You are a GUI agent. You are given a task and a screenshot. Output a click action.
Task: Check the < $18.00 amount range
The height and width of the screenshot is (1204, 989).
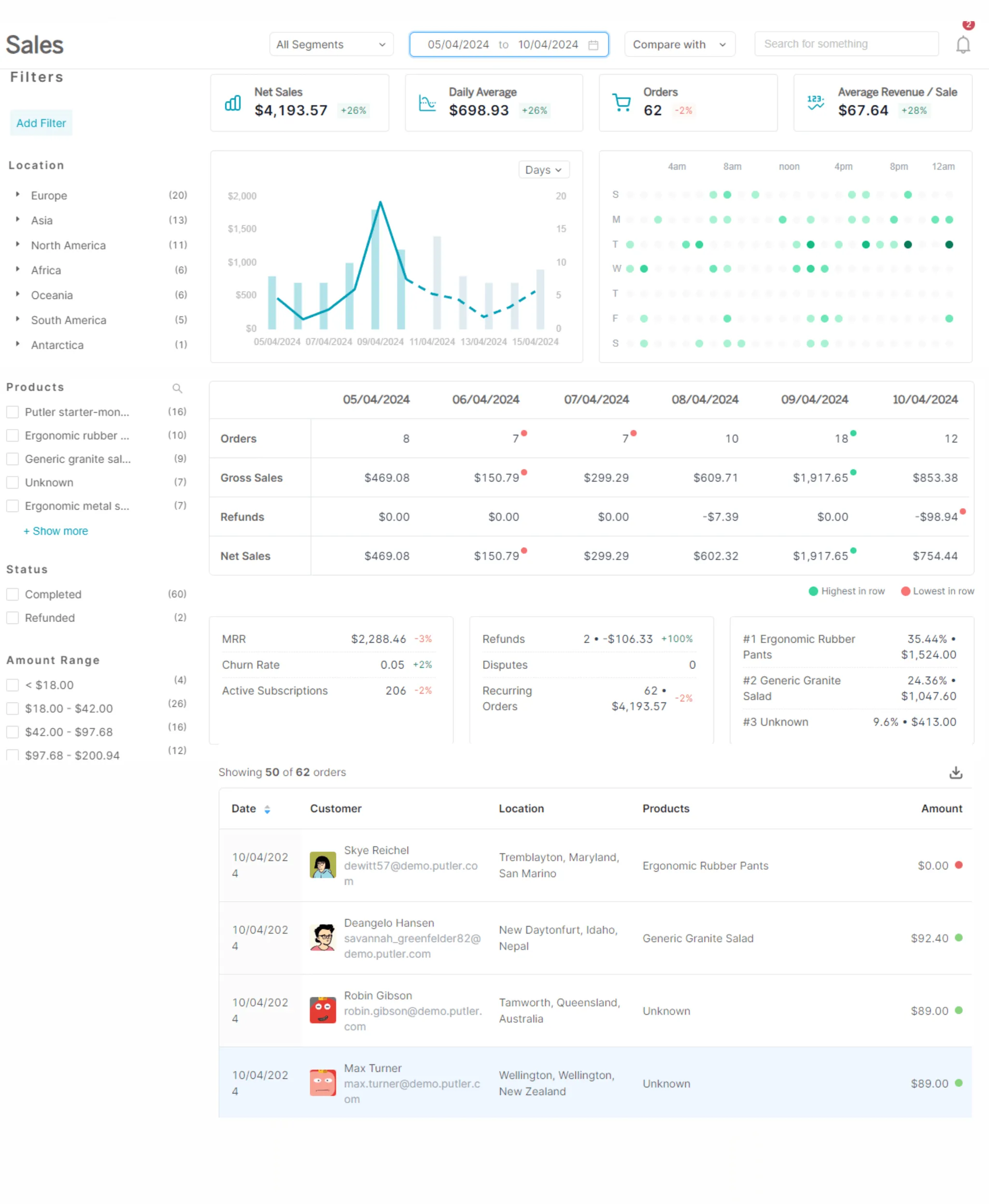(13, 685)
